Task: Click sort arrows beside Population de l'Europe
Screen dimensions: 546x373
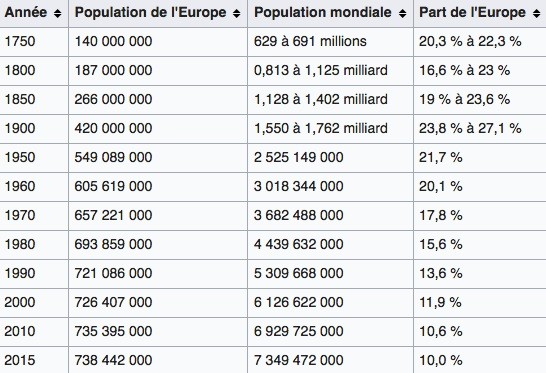Action: point(236,13)
